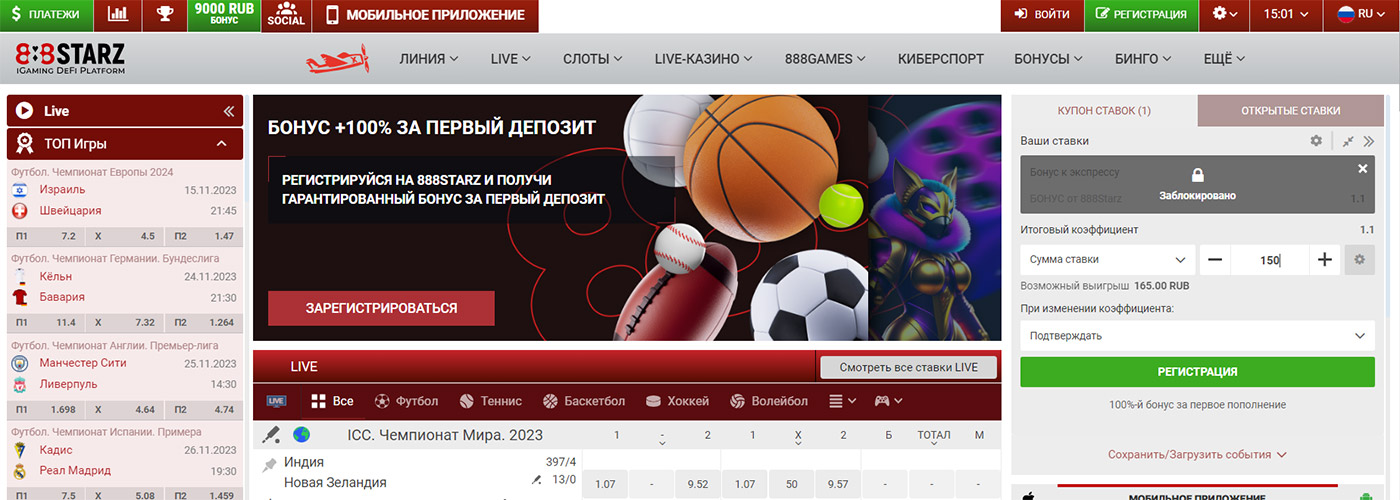Viewport: 1400px width, 500px height.
Task: Open the more-sports list dropdown icon
Action: coord(843,401)
